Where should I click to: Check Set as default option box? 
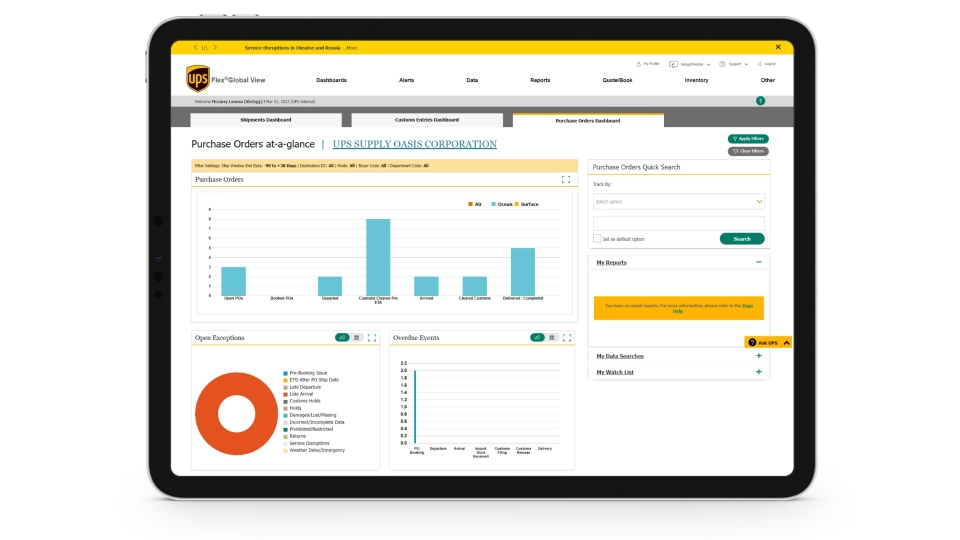(x=597, y=239)
